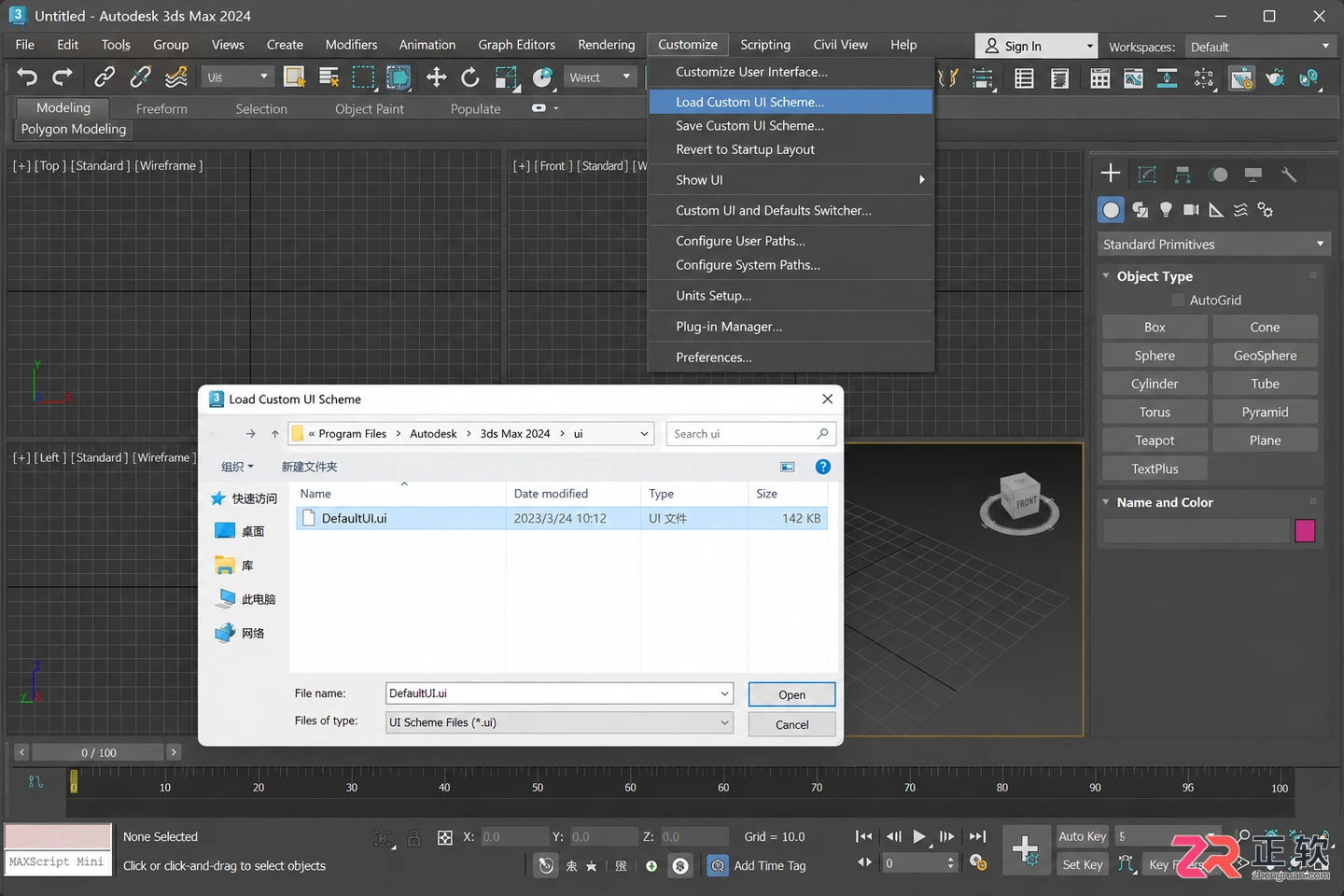
Task: Open Select by Name list
Action: 329,77
